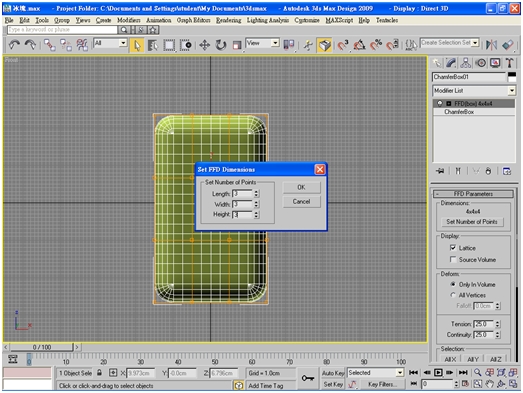Toggle the 3D Snaps magnet
This screenshot has height=393, width=523.
[343, 45]
